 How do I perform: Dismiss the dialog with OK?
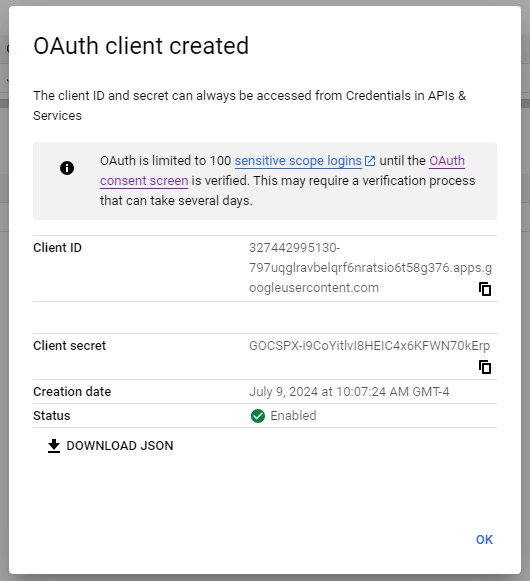point(484,540)
